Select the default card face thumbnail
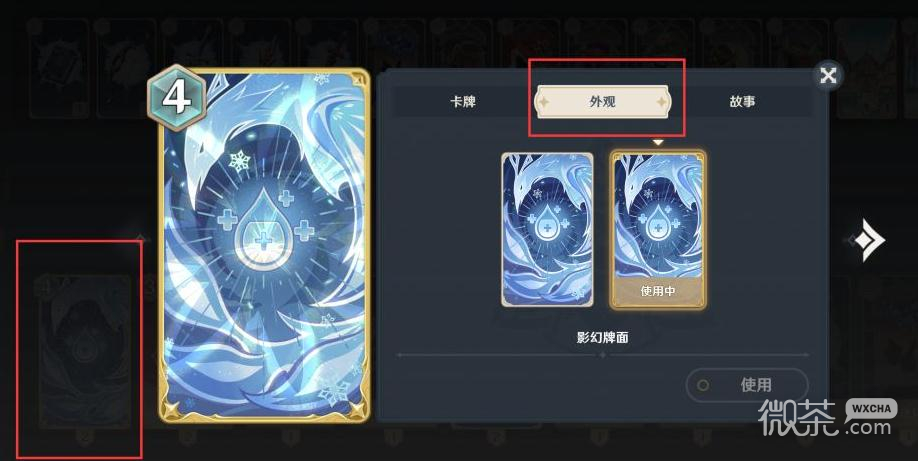 click(547, 230)
